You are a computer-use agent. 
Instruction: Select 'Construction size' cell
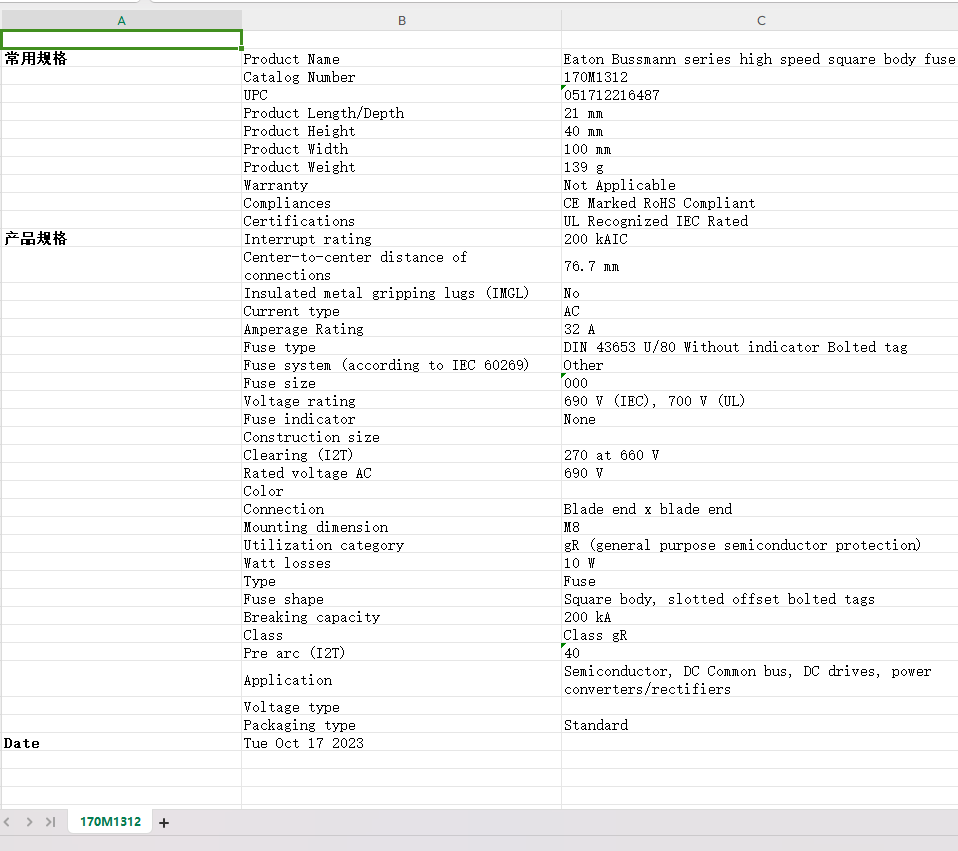tap(401, 437)
